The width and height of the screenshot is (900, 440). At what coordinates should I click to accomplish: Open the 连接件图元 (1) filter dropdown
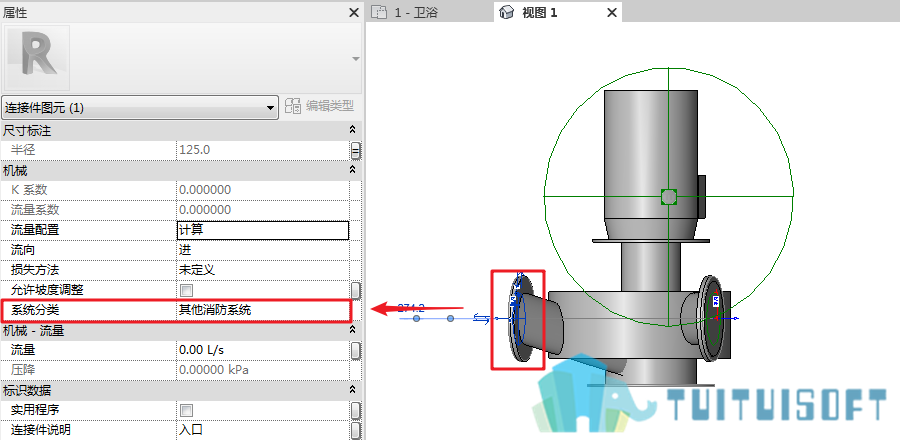point(140,107)
